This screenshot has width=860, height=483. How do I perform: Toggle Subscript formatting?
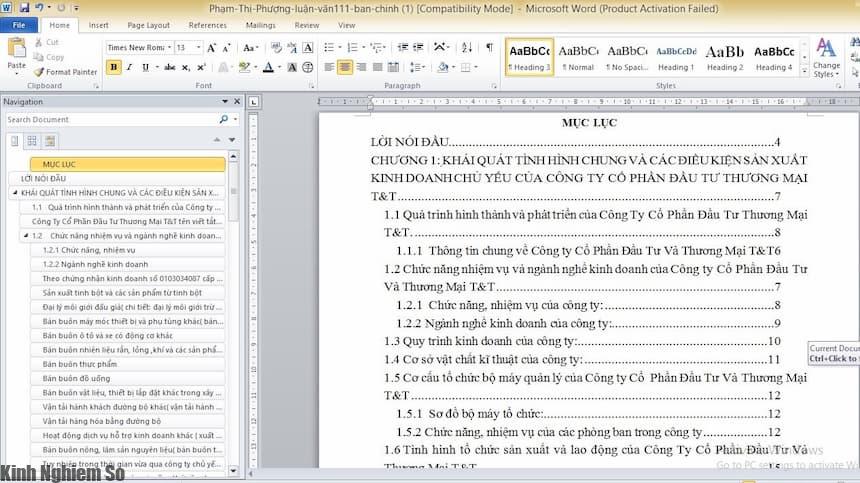(x=186, y=67)
